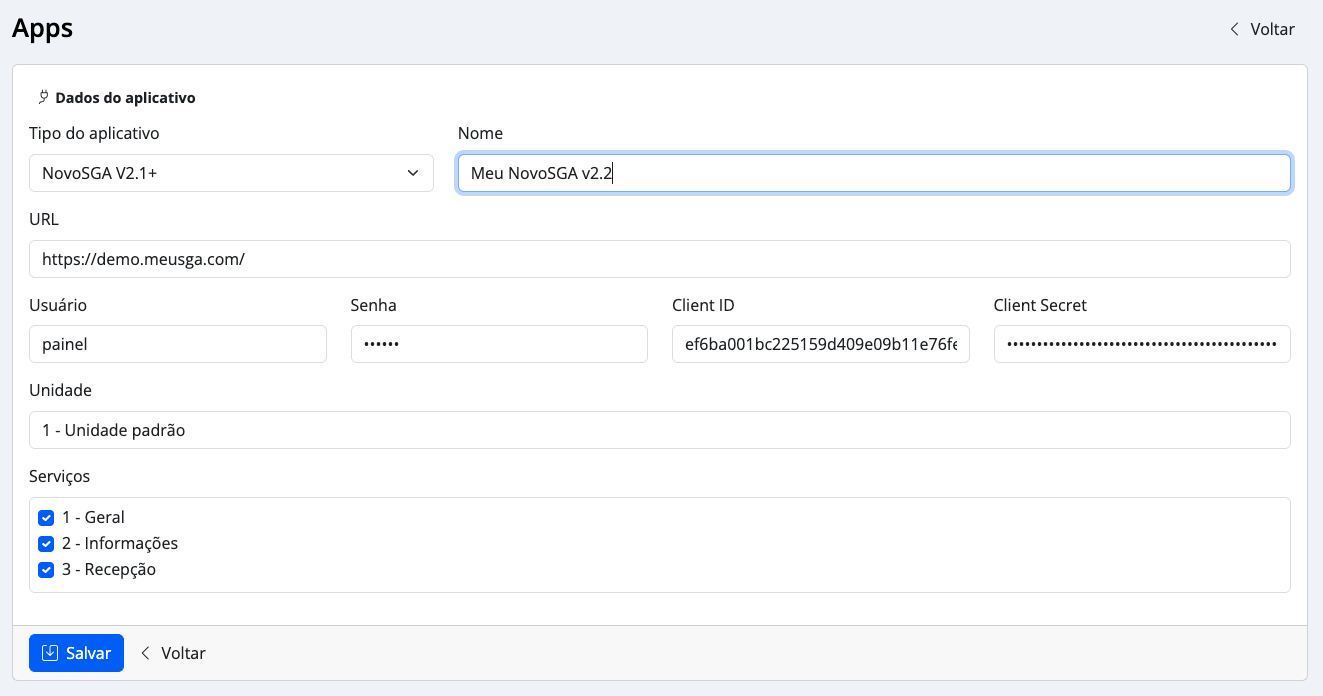Click the Senha password field
Viewport: 1323px width, 696px height.
499,344
